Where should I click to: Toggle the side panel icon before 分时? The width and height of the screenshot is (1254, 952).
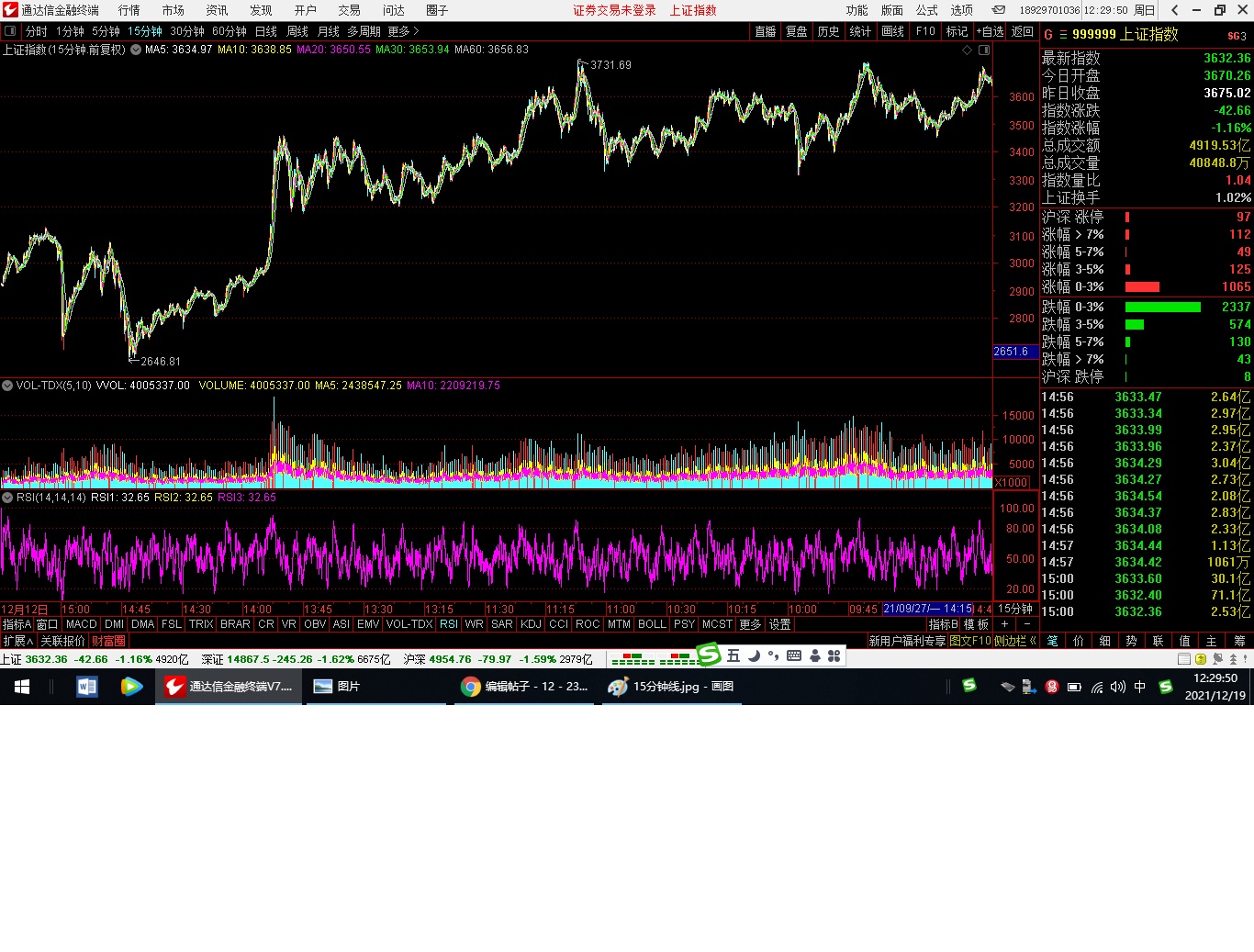(x=10, y=31)
